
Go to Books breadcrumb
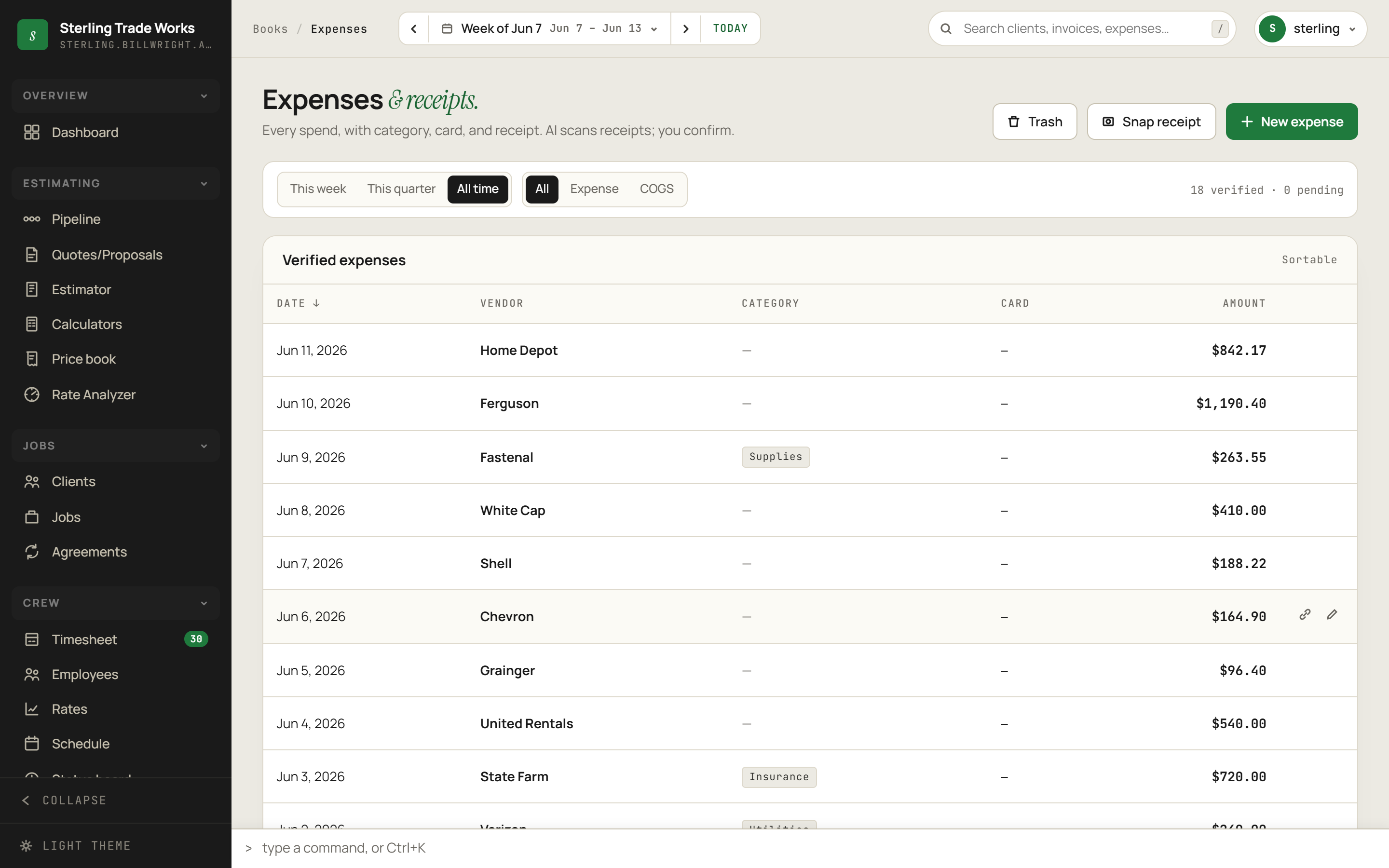pyautogui.click(x=271, y=29)
